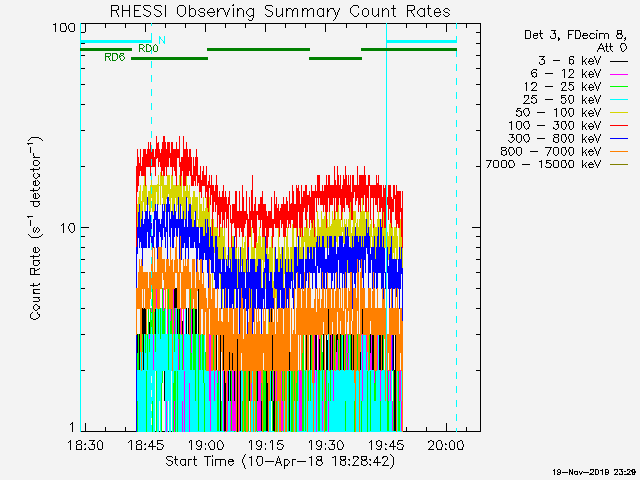640x480 pixels.
Task: Click the lower green bar near 19:30
Action: click(336, 58)
